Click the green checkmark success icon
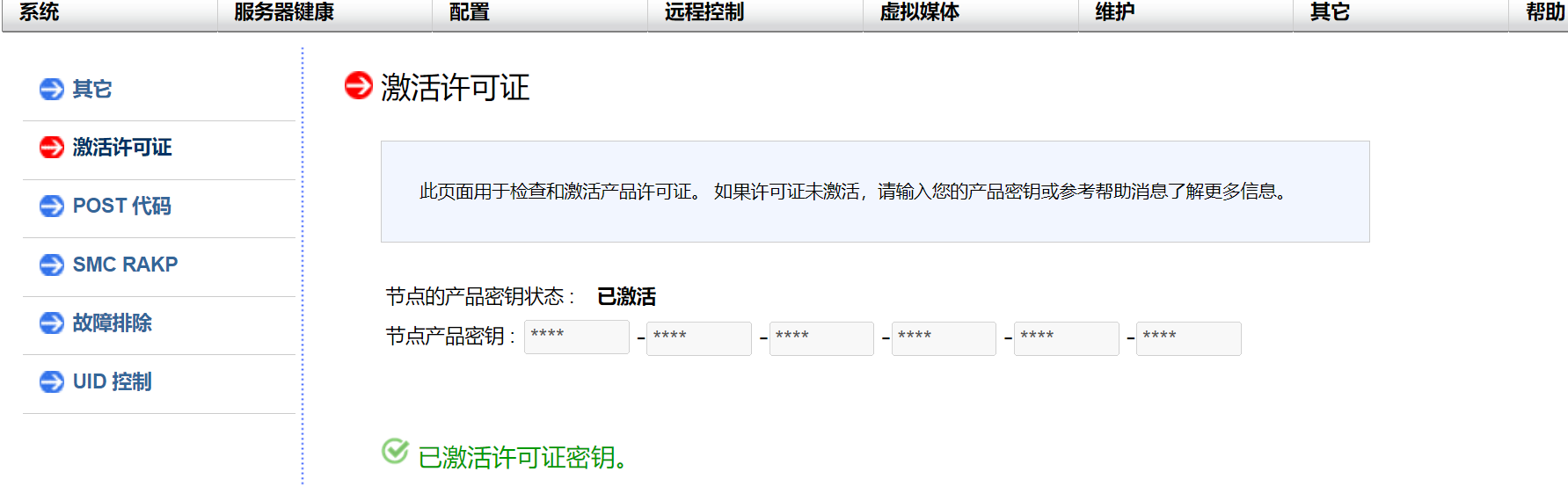Image resolution: width=1568 pixels, height=486 pixels. tap(395, 452)
